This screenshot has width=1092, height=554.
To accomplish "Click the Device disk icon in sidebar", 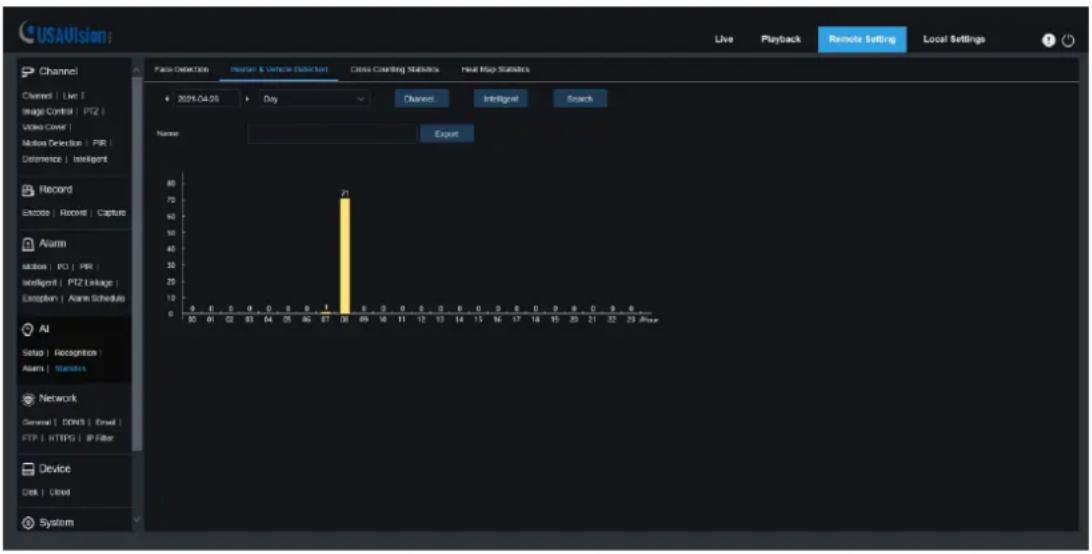I will coord(29,469).
